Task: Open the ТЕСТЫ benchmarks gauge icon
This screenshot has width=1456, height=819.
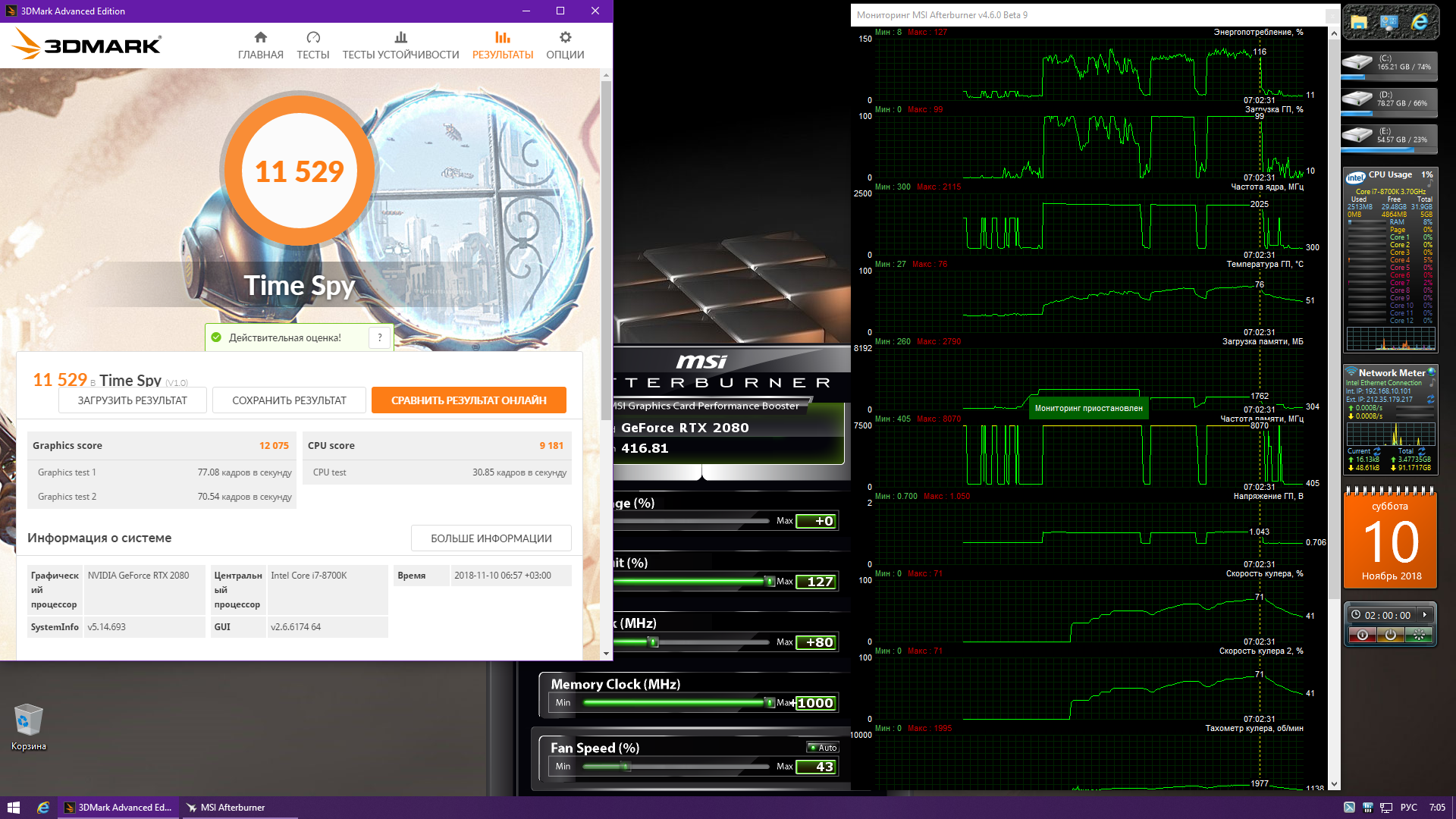Action: (x=312, y=37)
